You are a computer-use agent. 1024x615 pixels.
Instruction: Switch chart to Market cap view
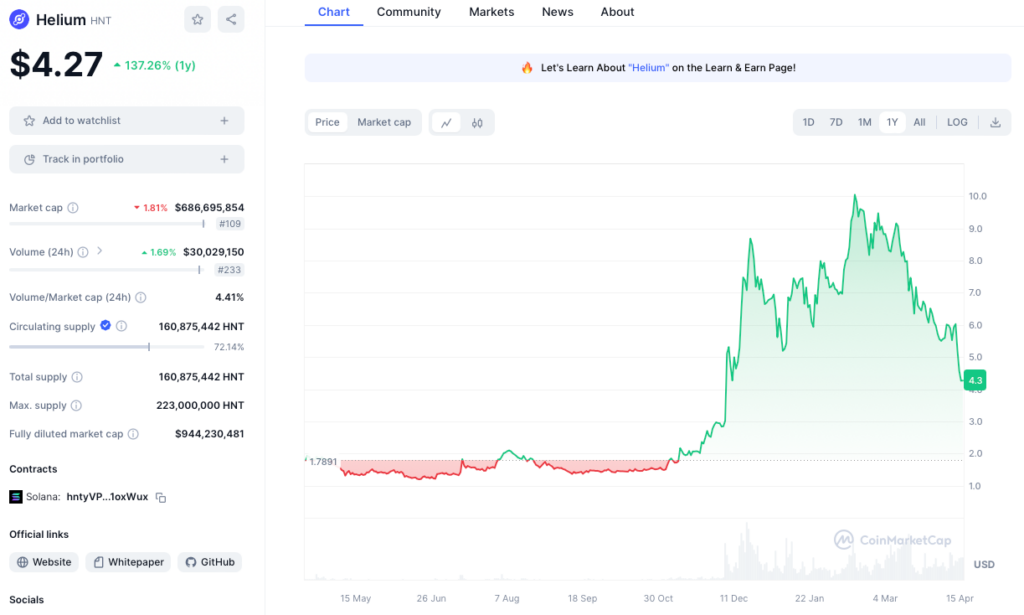[384, 121]
